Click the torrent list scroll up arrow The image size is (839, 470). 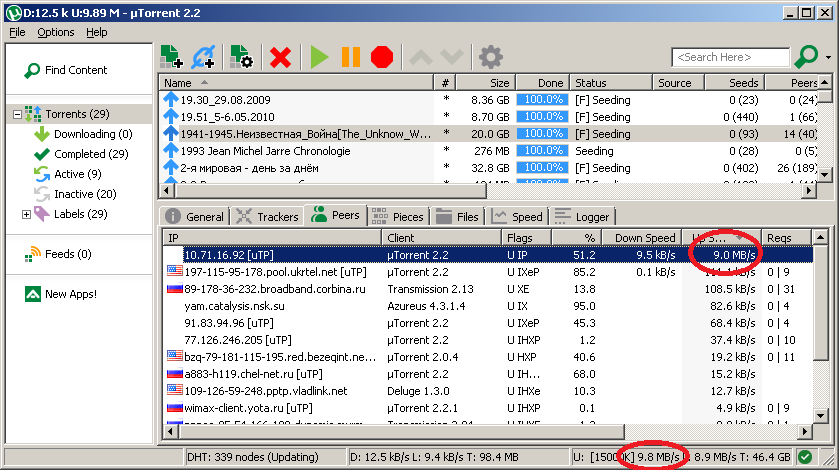(825, 82)
